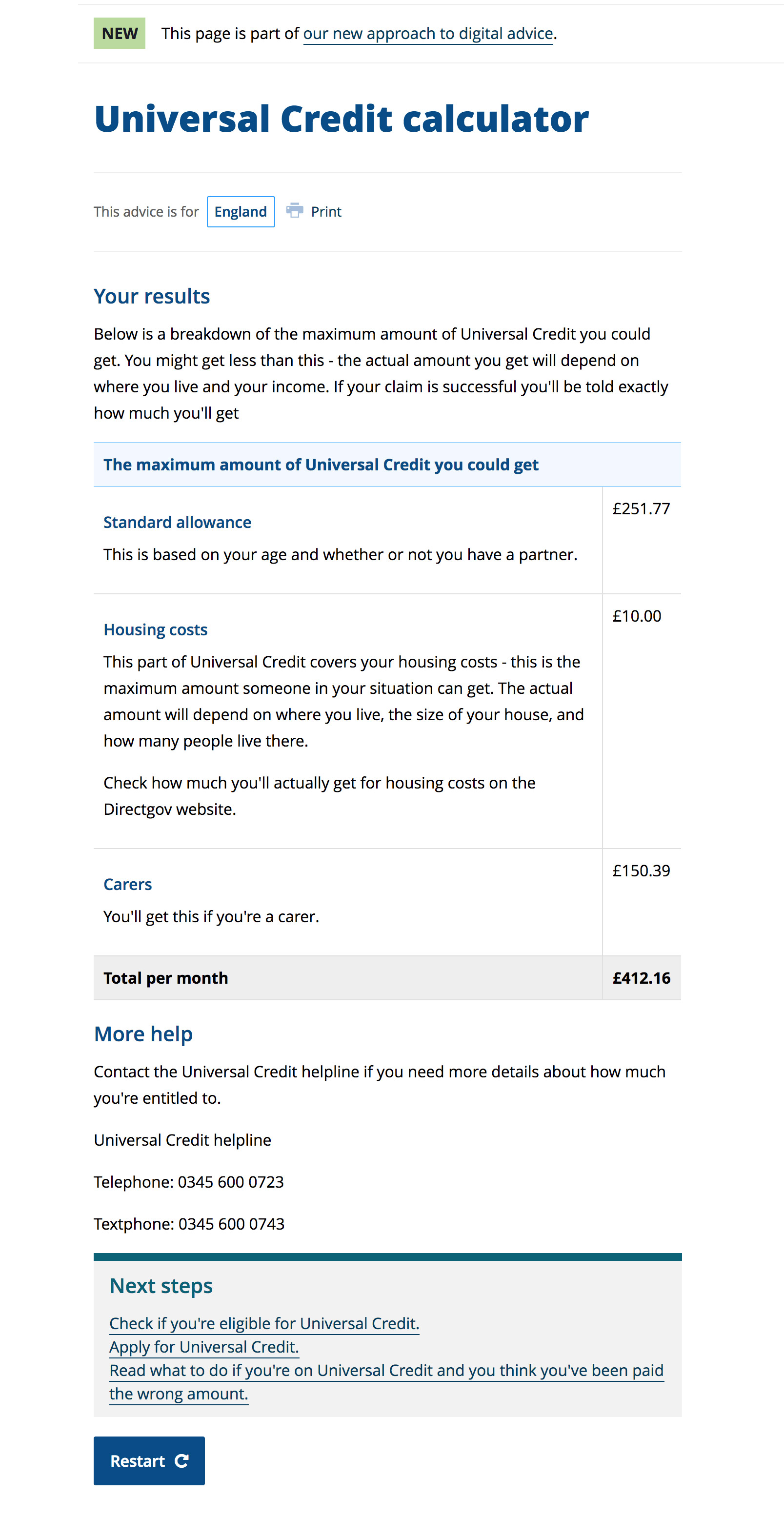Click the Housing costs heading

(156, 629)
